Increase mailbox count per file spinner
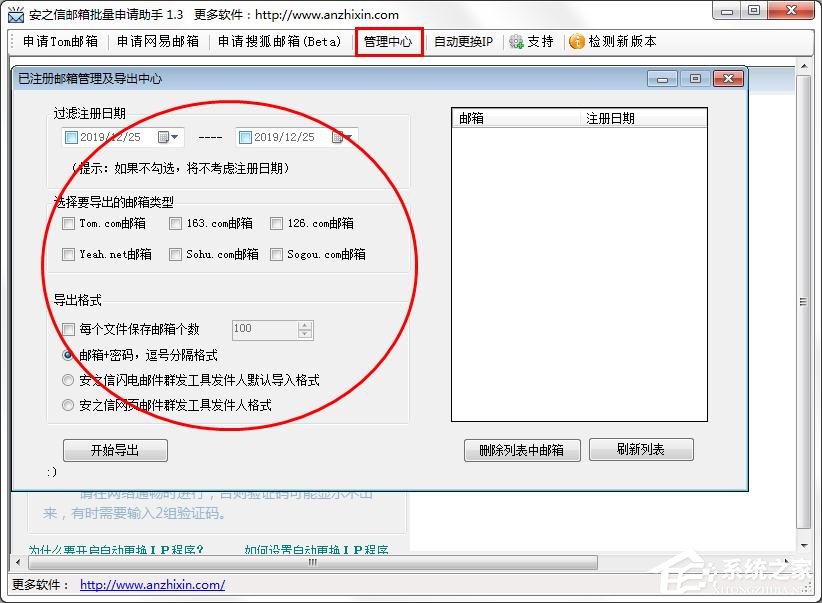This screenshot has width=822, height=603. click(305, 325)
